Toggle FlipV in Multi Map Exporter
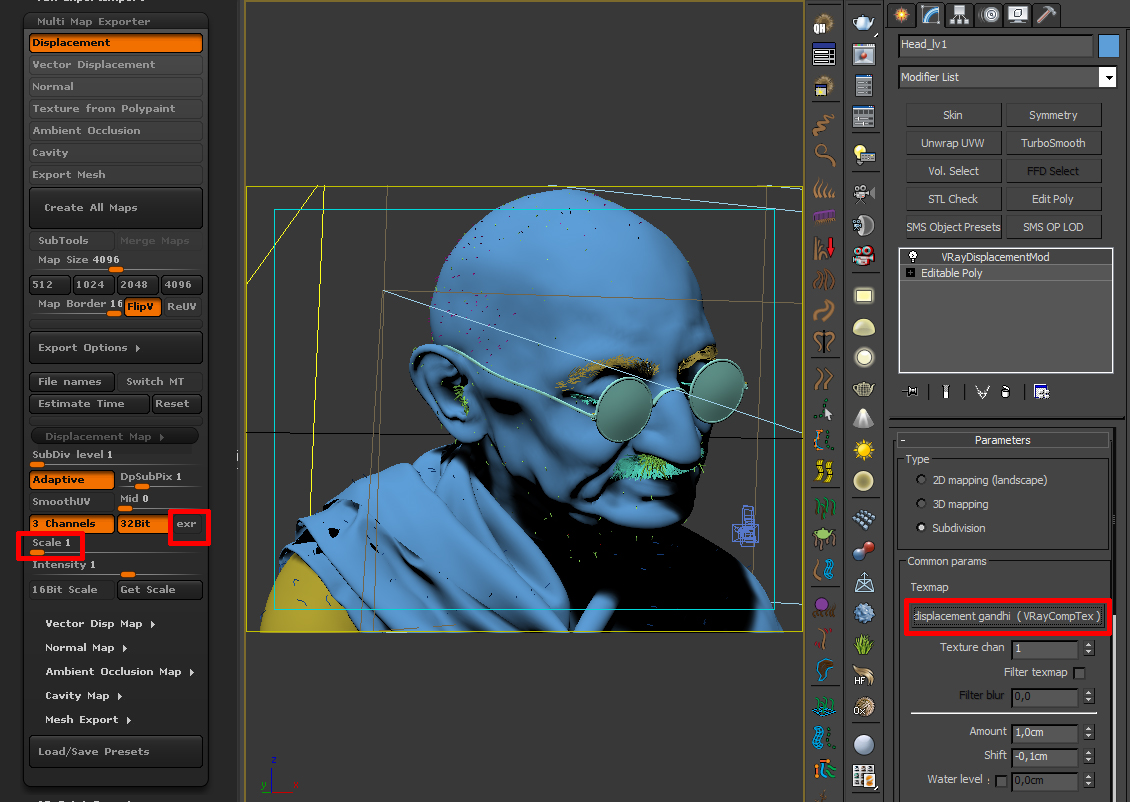This screenshot has width=1130, height=802. 142,307
